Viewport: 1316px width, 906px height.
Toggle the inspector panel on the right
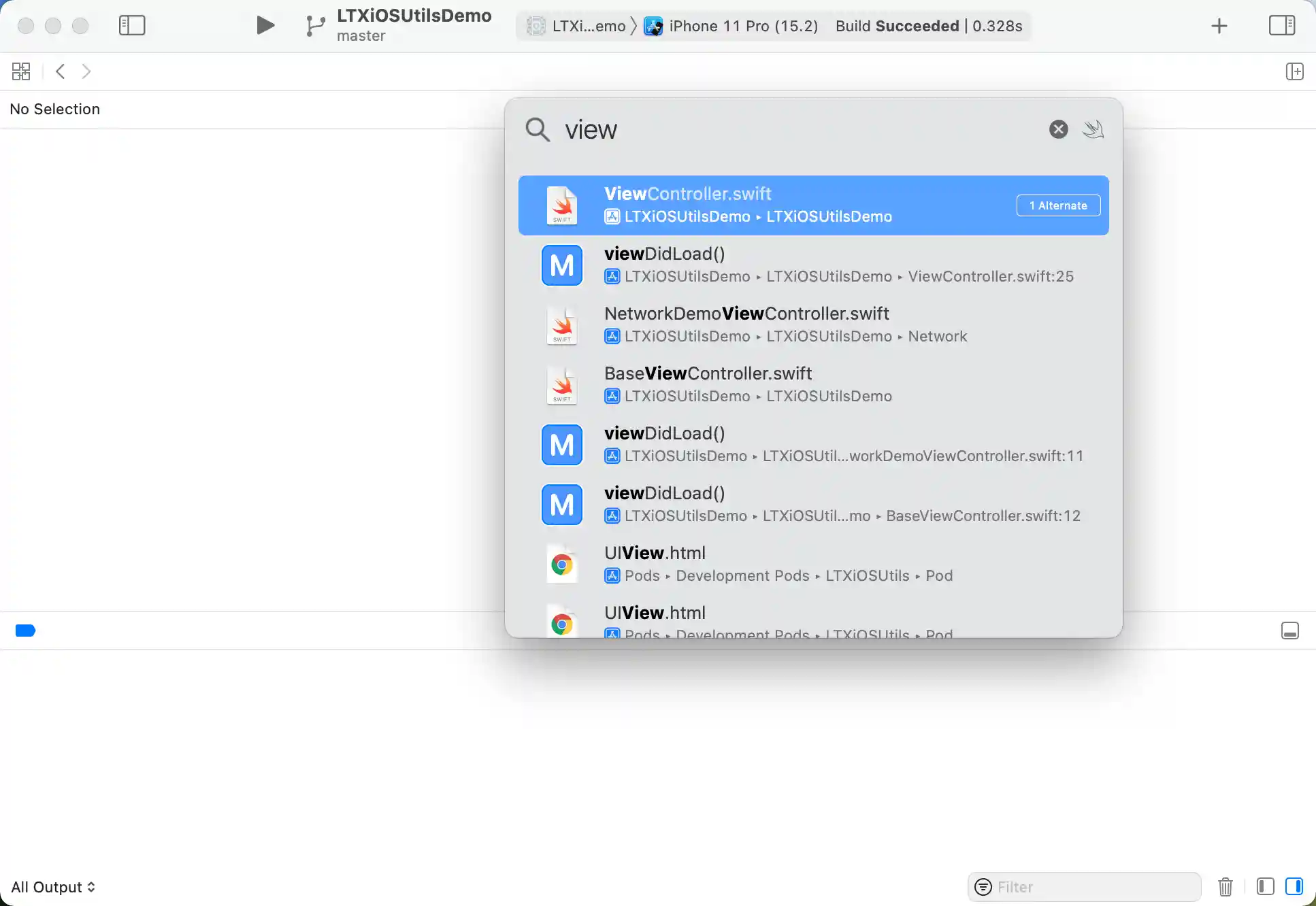pyautogui.click(x=1281, y=26)
